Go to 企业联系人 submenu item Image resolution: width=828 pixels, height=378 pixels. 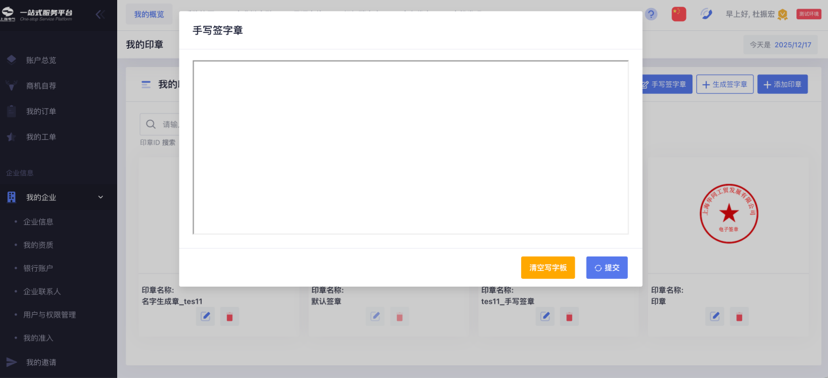42,291
